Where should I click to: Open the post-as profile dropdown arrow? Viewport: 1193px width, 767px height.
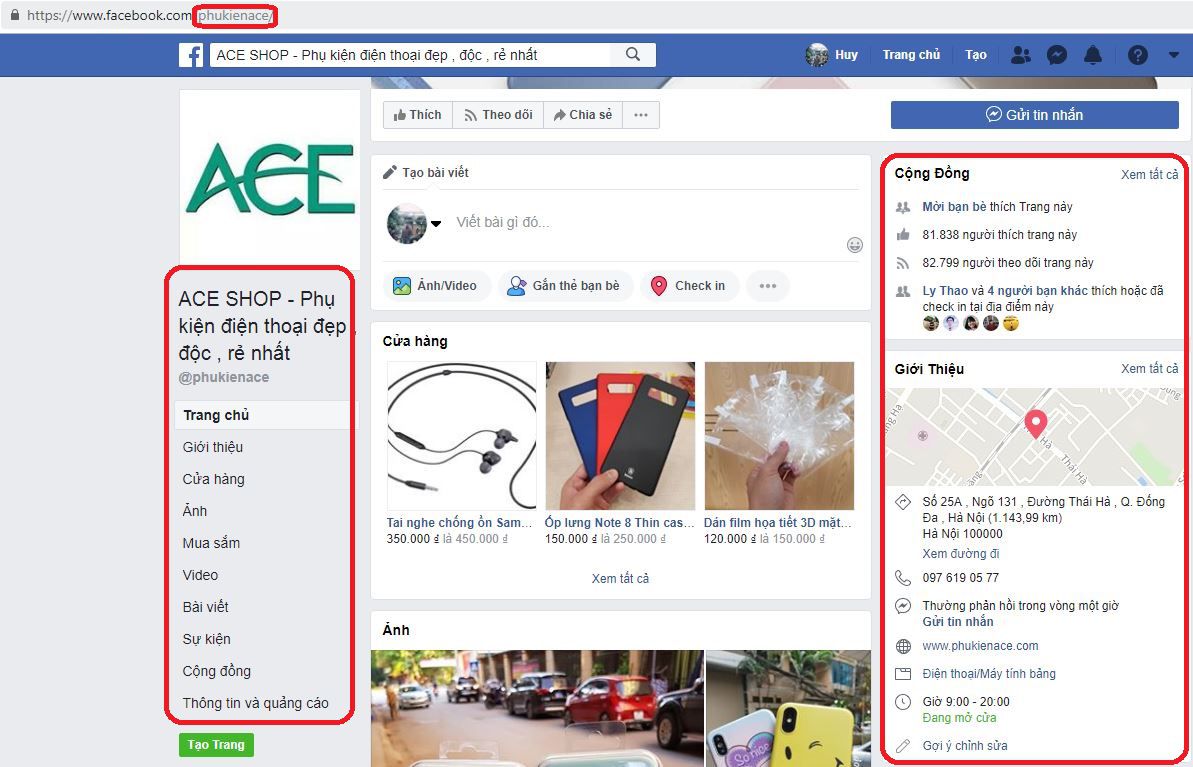pyautogui.click(x=436, y=224)
